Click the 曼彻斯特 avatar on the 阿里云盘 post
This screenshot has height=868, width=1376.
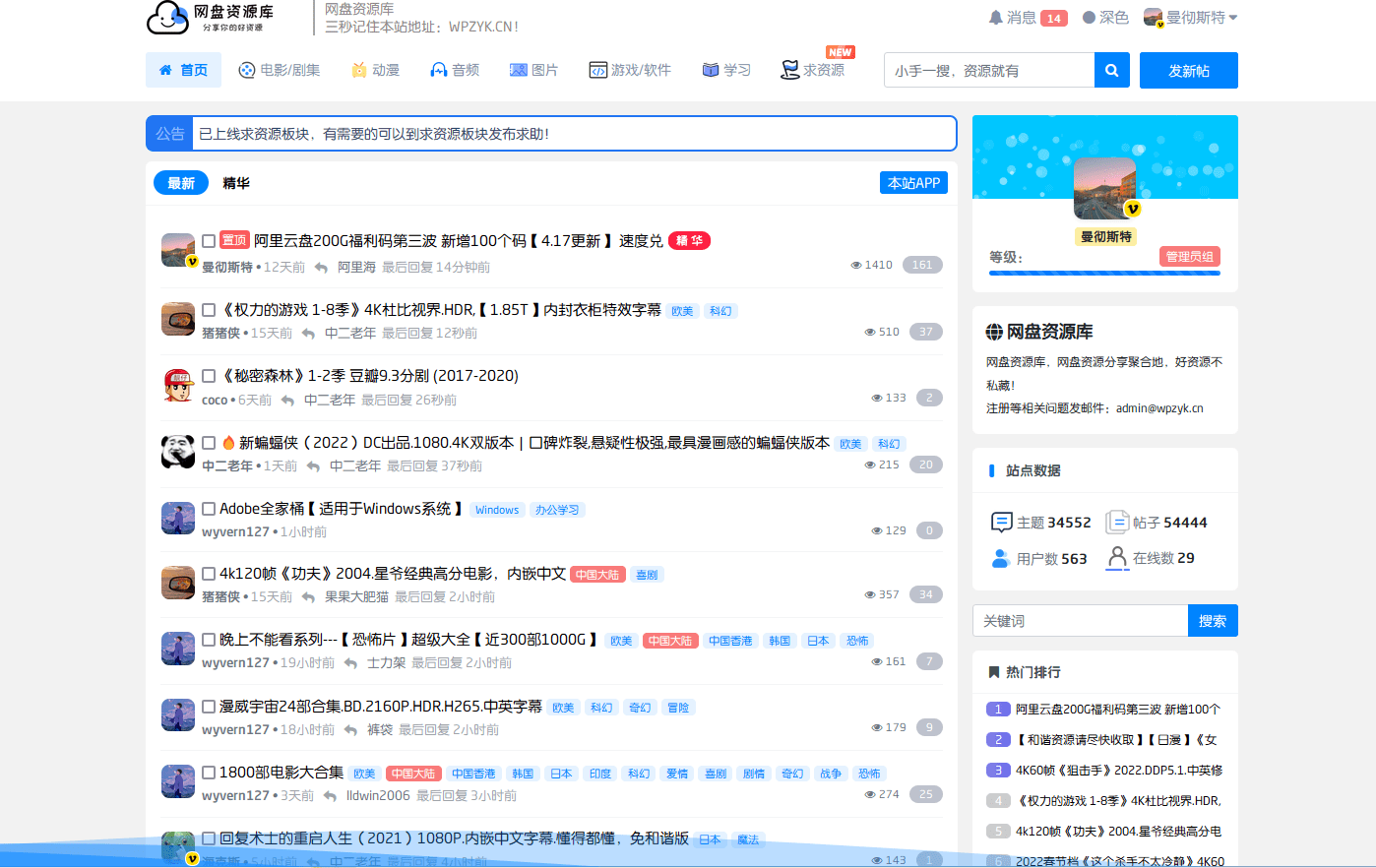(178, 250)
